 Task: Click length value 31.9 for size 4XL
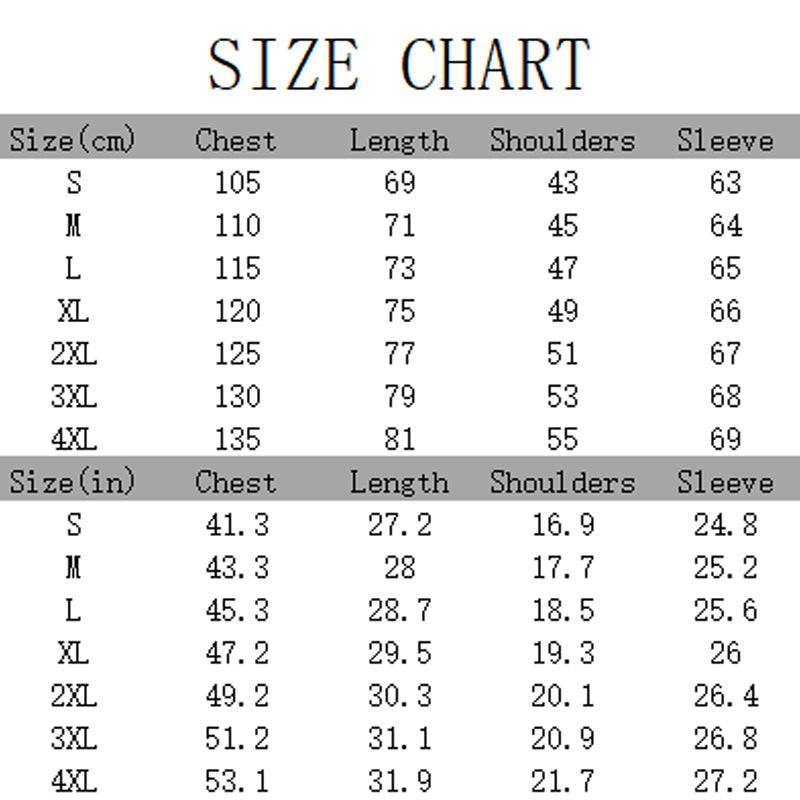click(x=399, y=780)
